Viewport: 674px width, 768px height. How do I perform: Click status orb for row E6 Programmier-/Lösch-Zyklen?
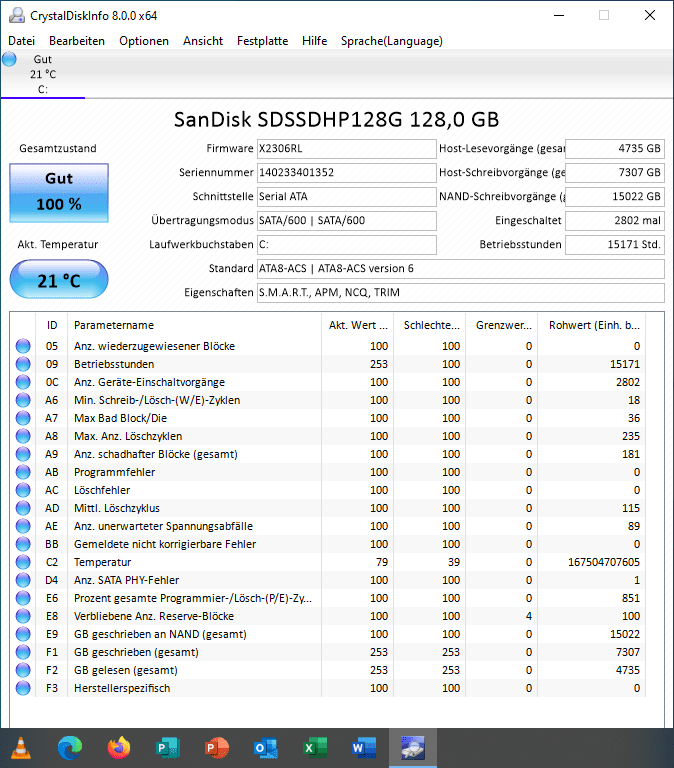tap(23, 598)
